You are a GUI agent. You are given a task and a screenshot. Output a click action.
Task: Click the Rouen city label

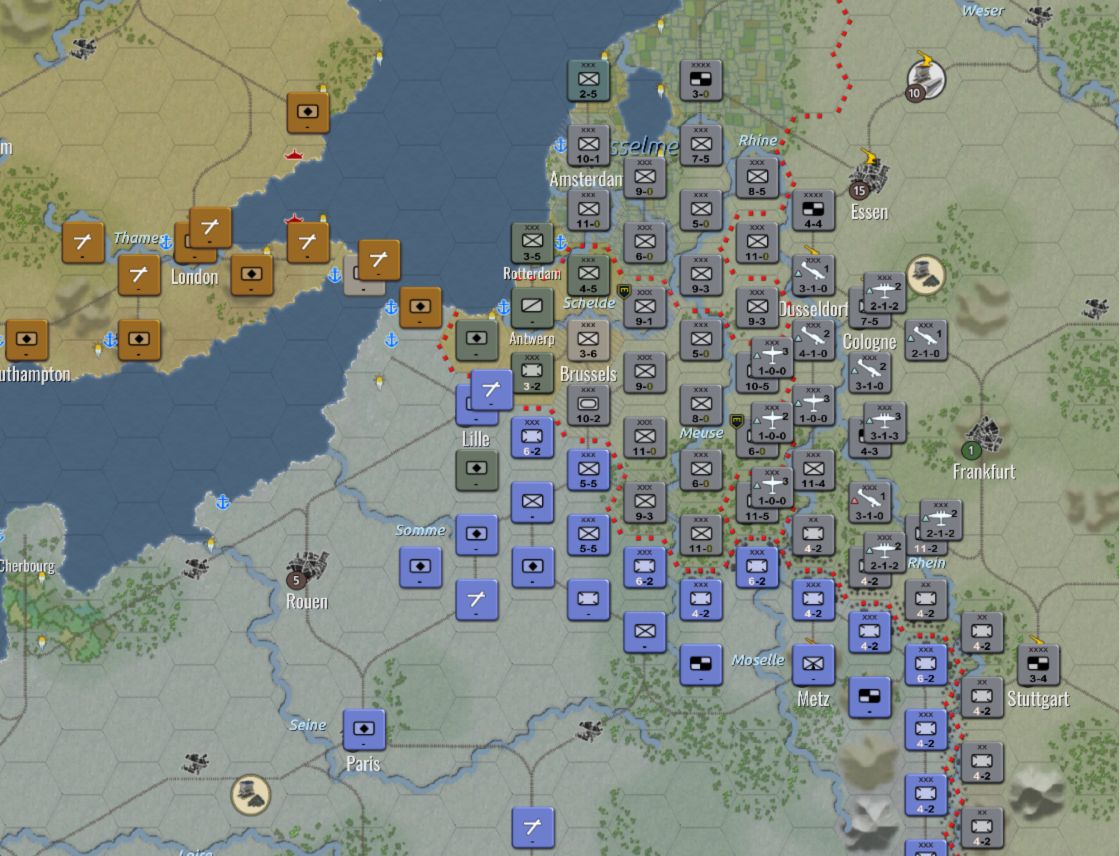[307, 601]
